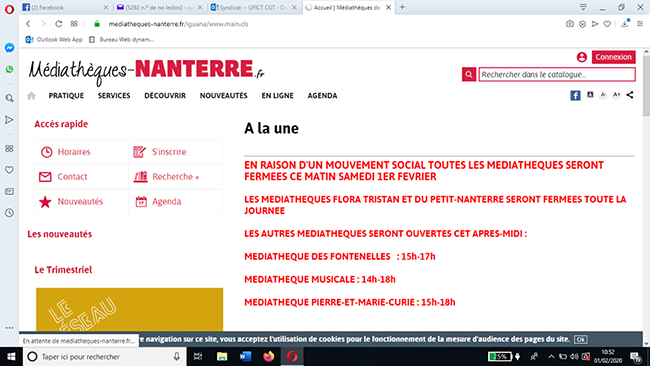Add page to bookmarks heart in address bar
The height and width of the screenshot is (366, 650).
tap(607, 24)
